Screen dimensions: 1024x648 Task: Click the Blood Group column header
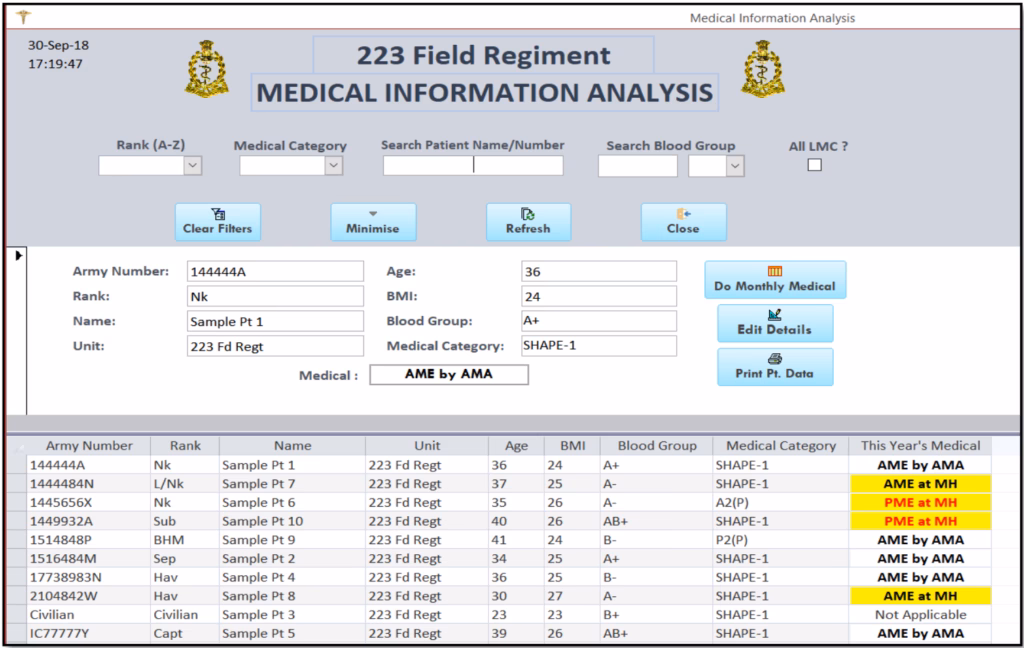tap(656, 446)
